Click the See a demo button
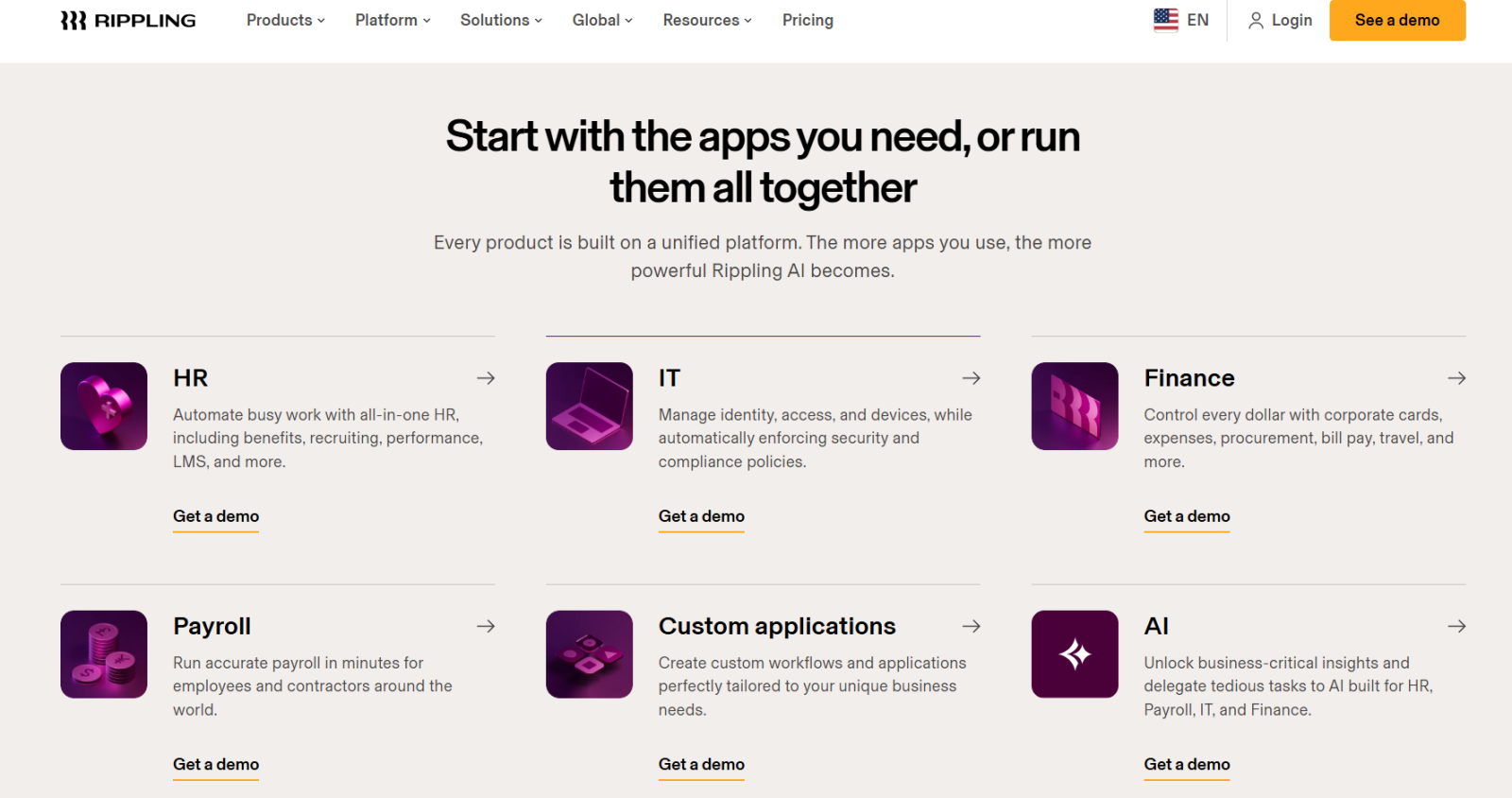This screenshot has height=798, width=1512. point(1398,20)
